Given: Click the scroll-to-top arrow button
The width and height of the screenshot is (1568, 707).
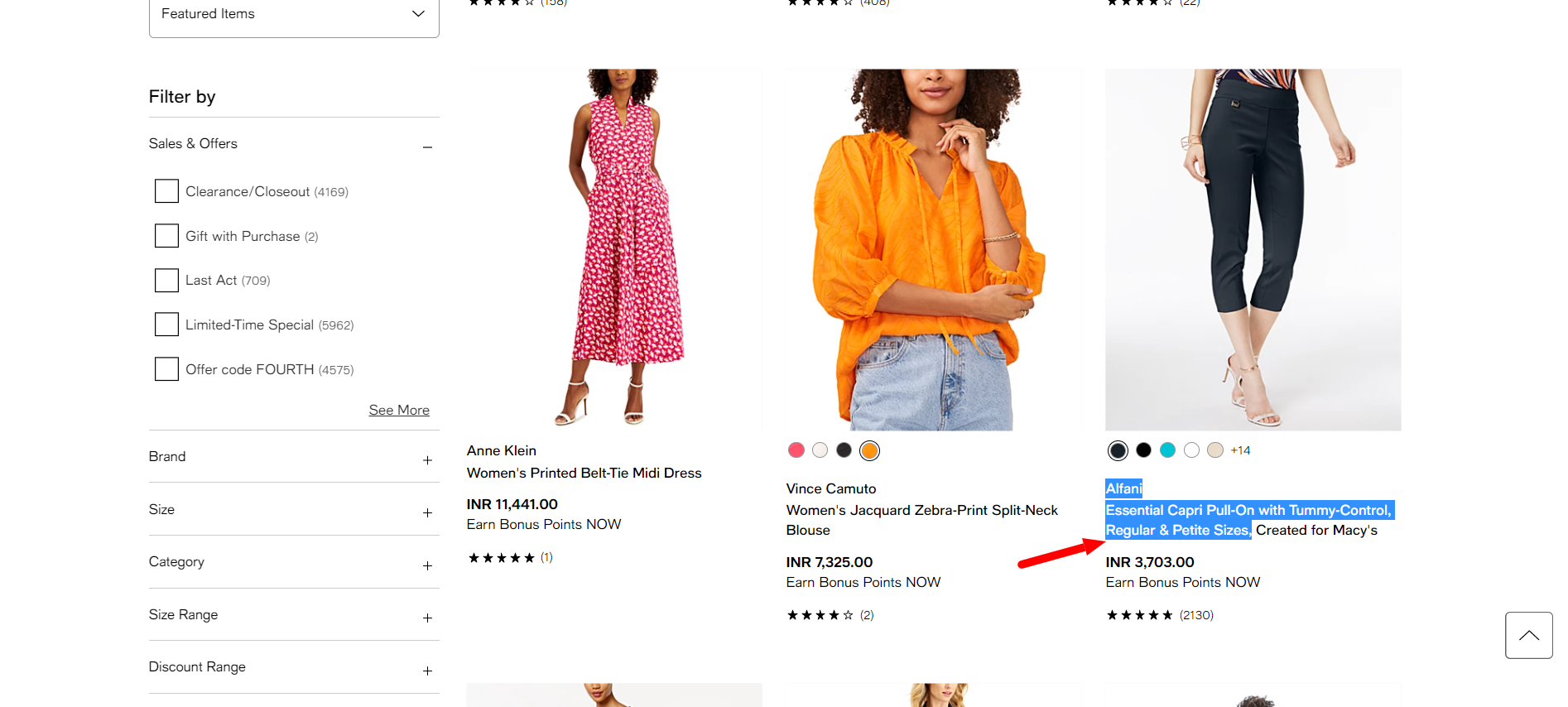Looking at the screenshot, I should click(x=1528, y=635).
